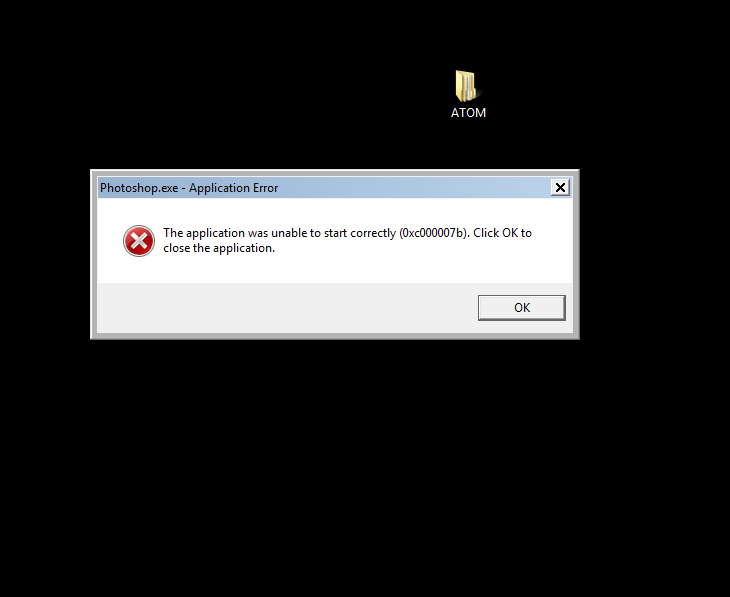Image resolution: width=730 pixels, height=597 pixels.
Task: Click the empty black desktop below the dialog
Action: tap(335, 466)
